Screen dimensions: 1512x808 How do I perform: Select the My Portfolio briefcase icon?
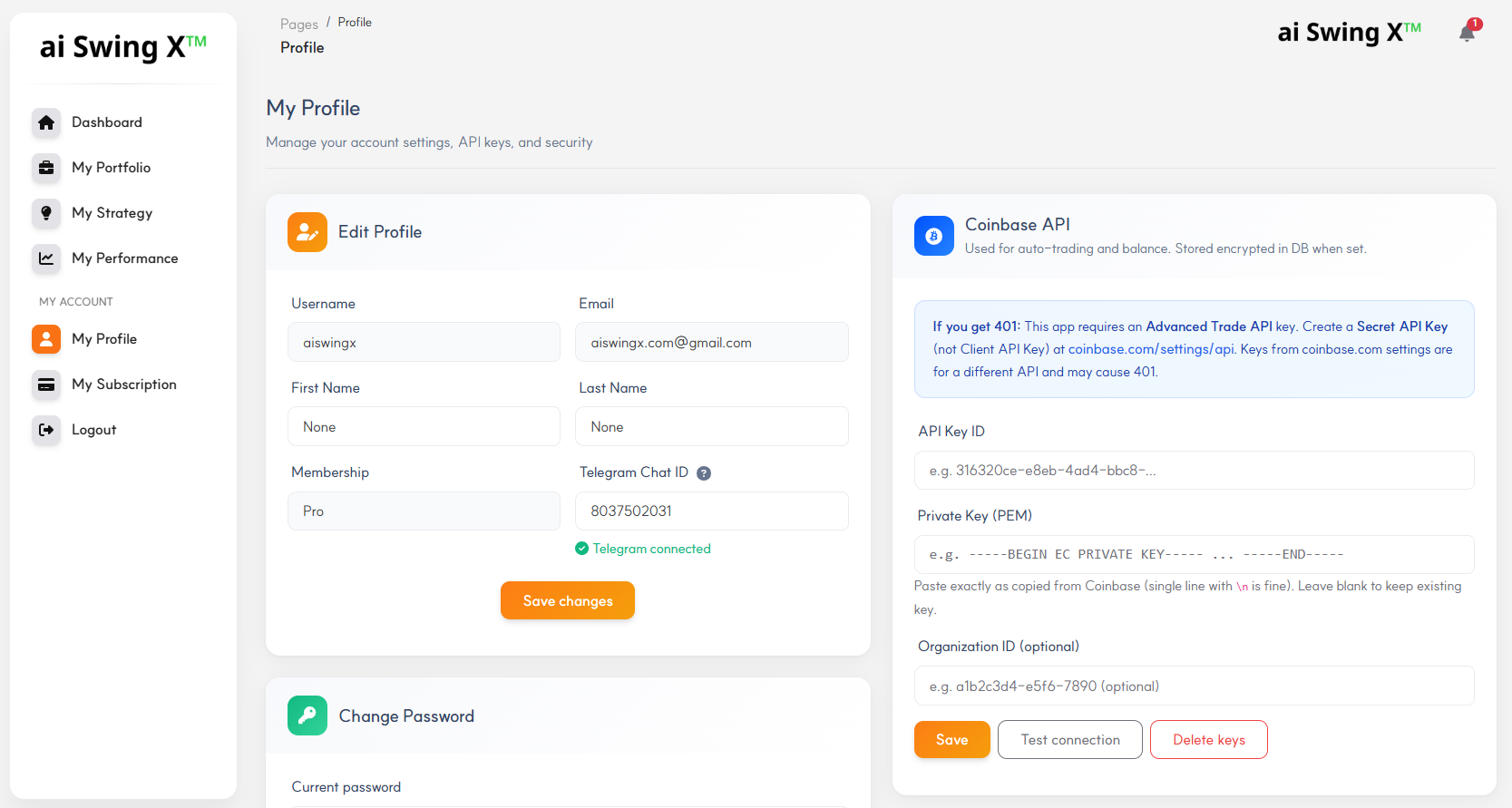click(46, 168)
